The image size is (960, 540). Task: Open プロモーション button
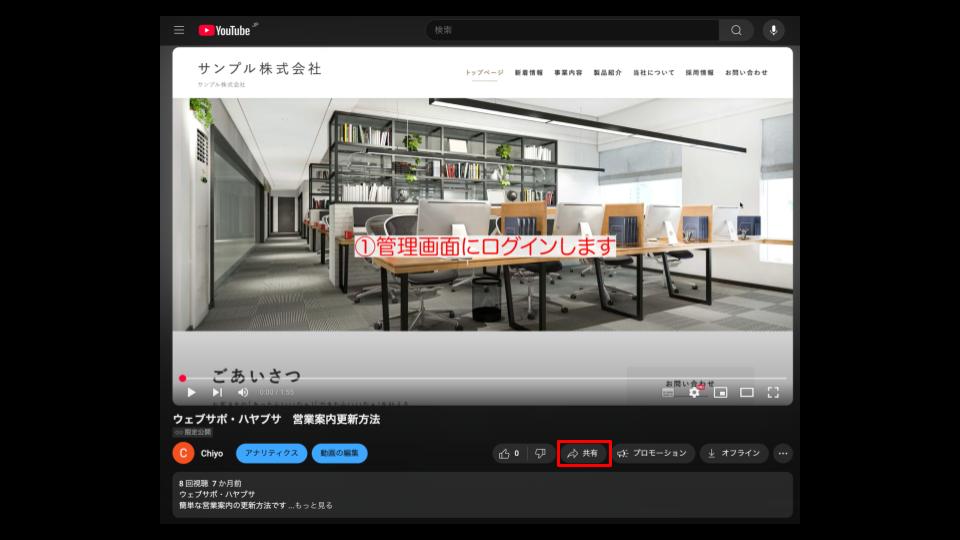[653, 454]
